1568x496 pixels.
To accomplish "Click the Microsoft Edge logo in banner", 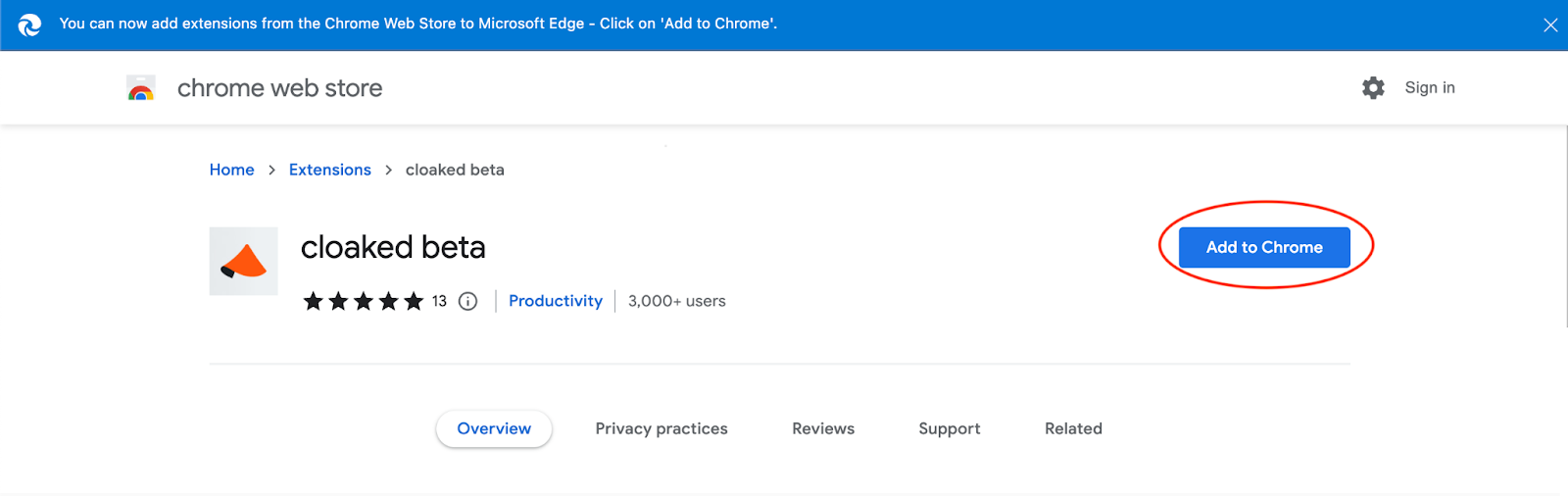I will (29, 25).
